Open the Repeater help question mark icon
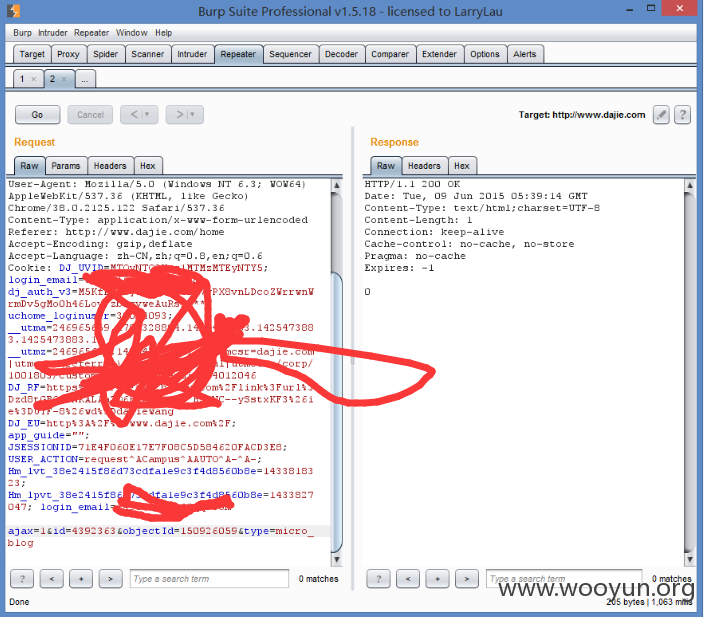Image resolution: width=704 pixels, height=617 pixels. pyautogui.click(x=682, y=115)
